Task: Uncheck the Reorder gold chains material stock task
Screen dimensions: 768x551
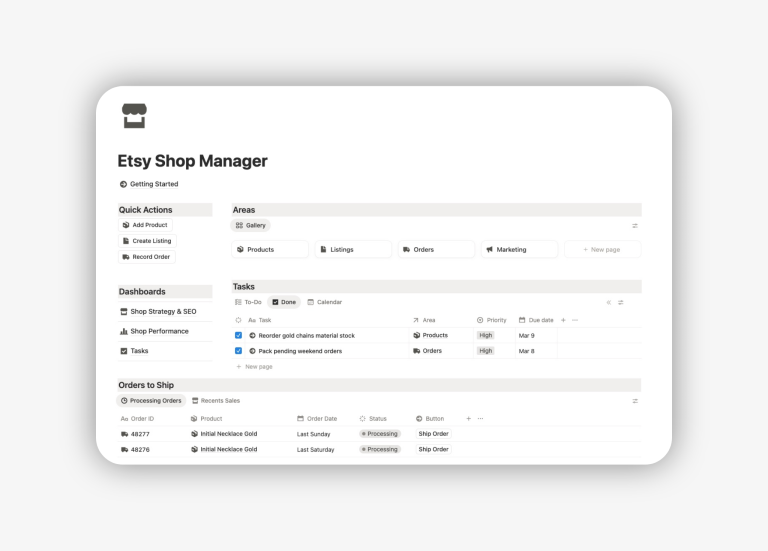Action: (239, 335)
